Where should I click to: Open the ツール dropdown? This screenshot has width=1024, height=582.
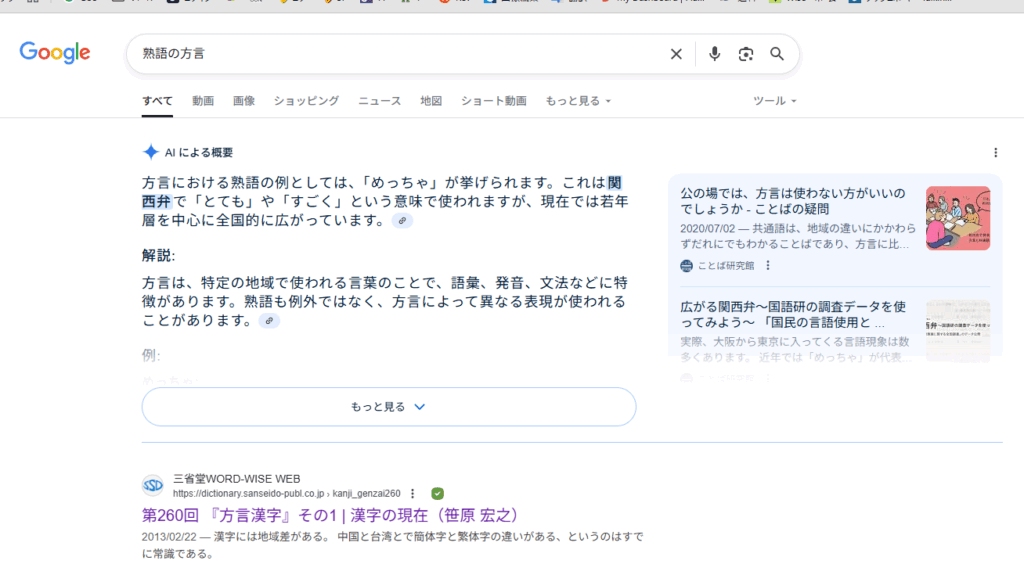774,101
